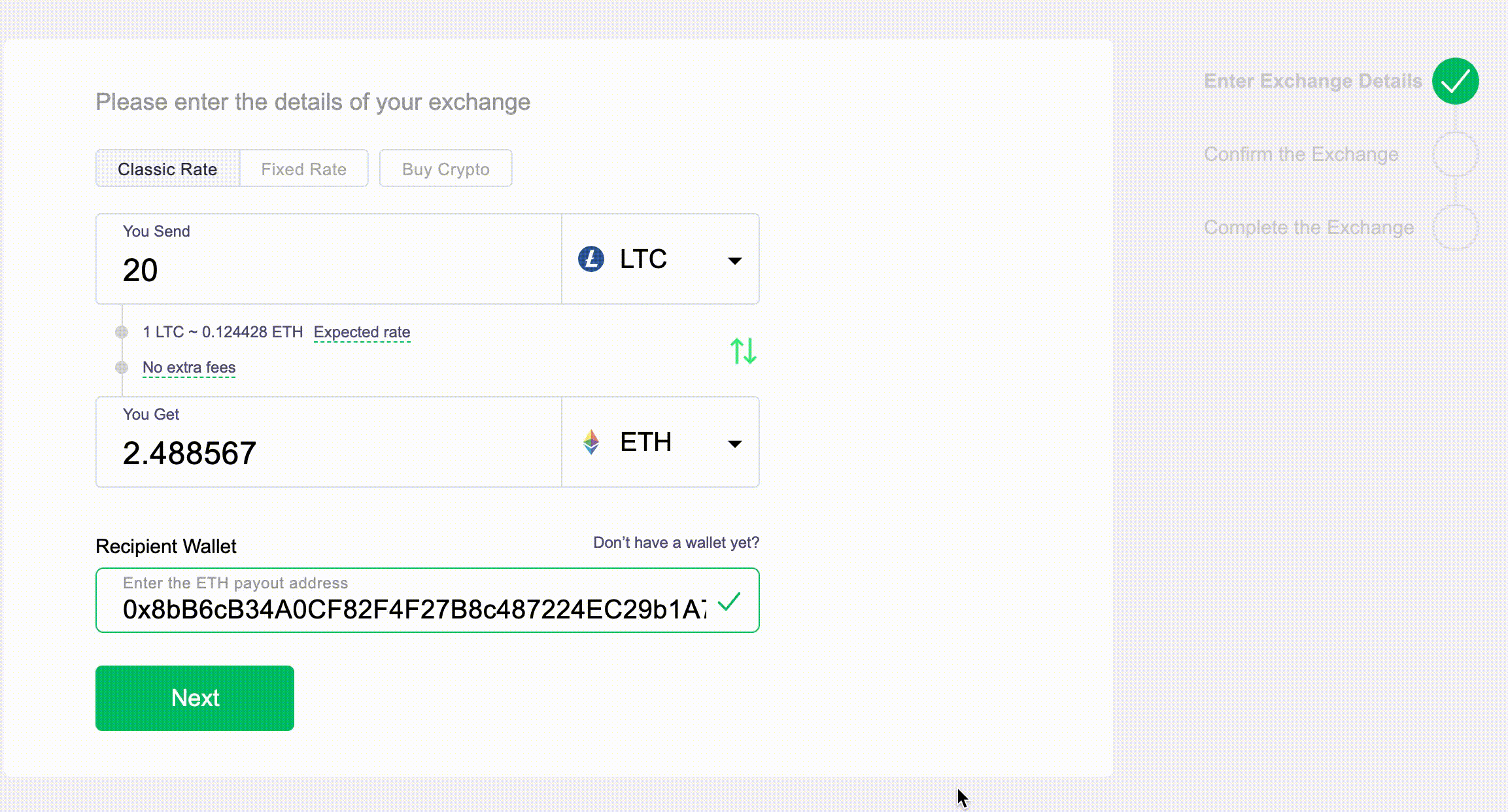
Task: Click the Confirm the Exchange step circle
Action: 1455,154
